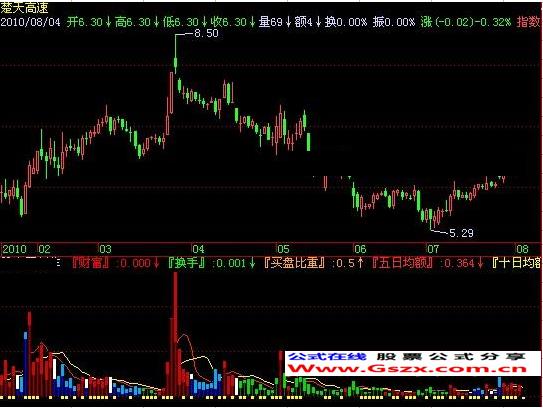Image resolution: width=543 pixels, height=408 pixels.
Task: Click the 指数 label in header
Action: click(x=528, y=22)
